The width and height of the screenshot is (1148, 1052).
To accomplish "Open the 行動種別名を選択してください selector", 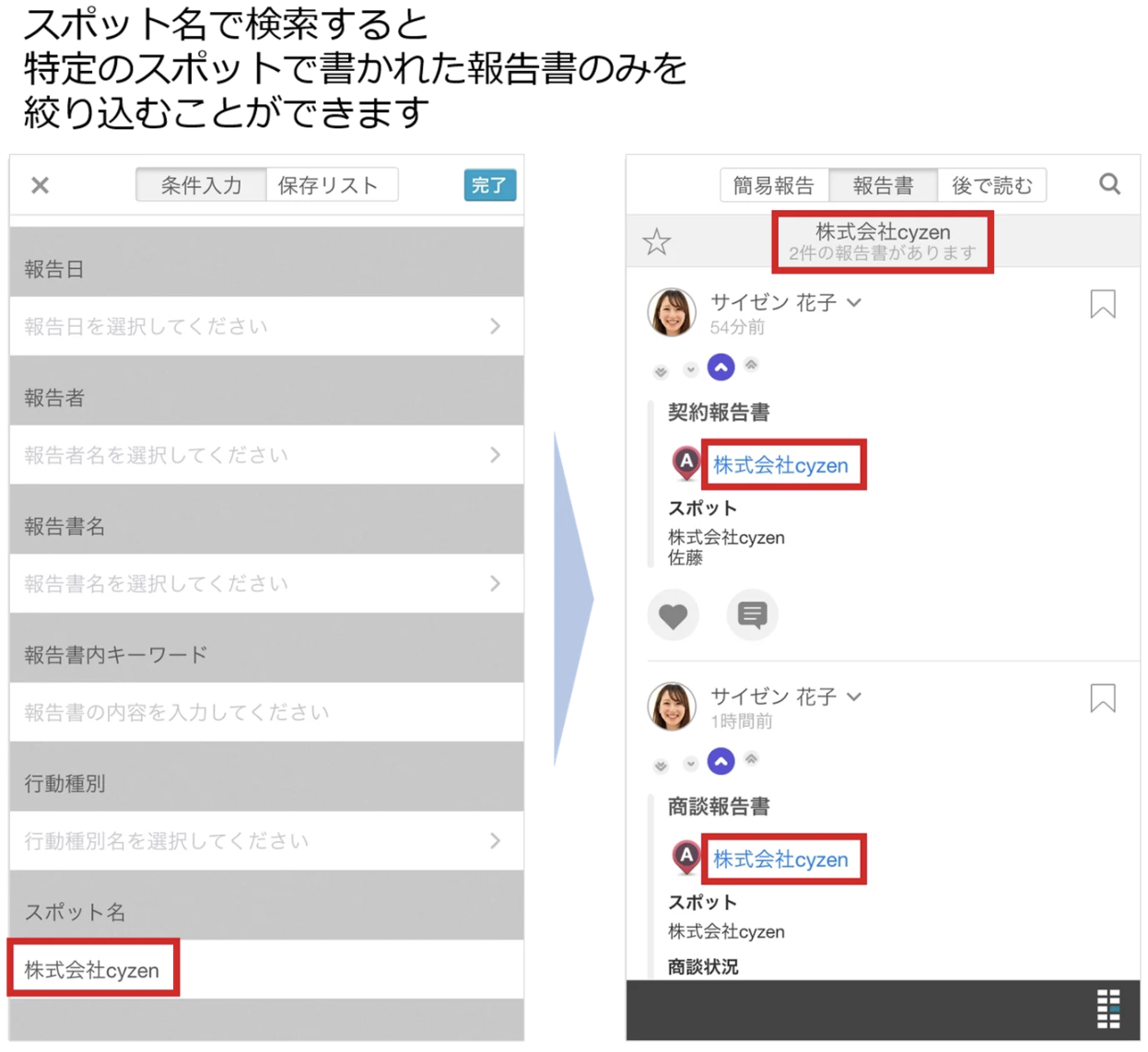I will tap(266, 841).
